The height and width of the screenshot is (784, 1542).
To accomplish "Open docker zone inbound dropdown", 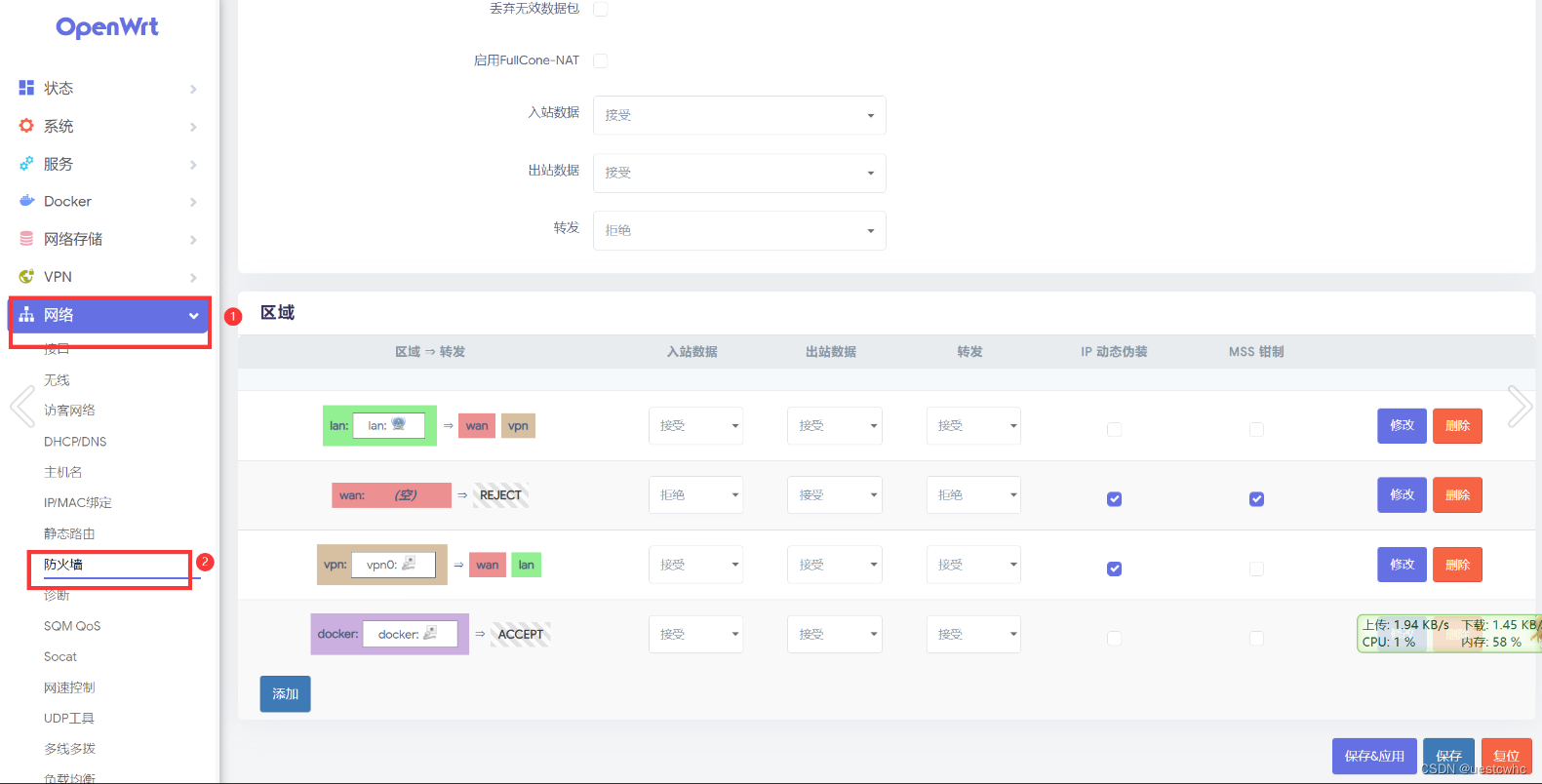I will (695, 634).
